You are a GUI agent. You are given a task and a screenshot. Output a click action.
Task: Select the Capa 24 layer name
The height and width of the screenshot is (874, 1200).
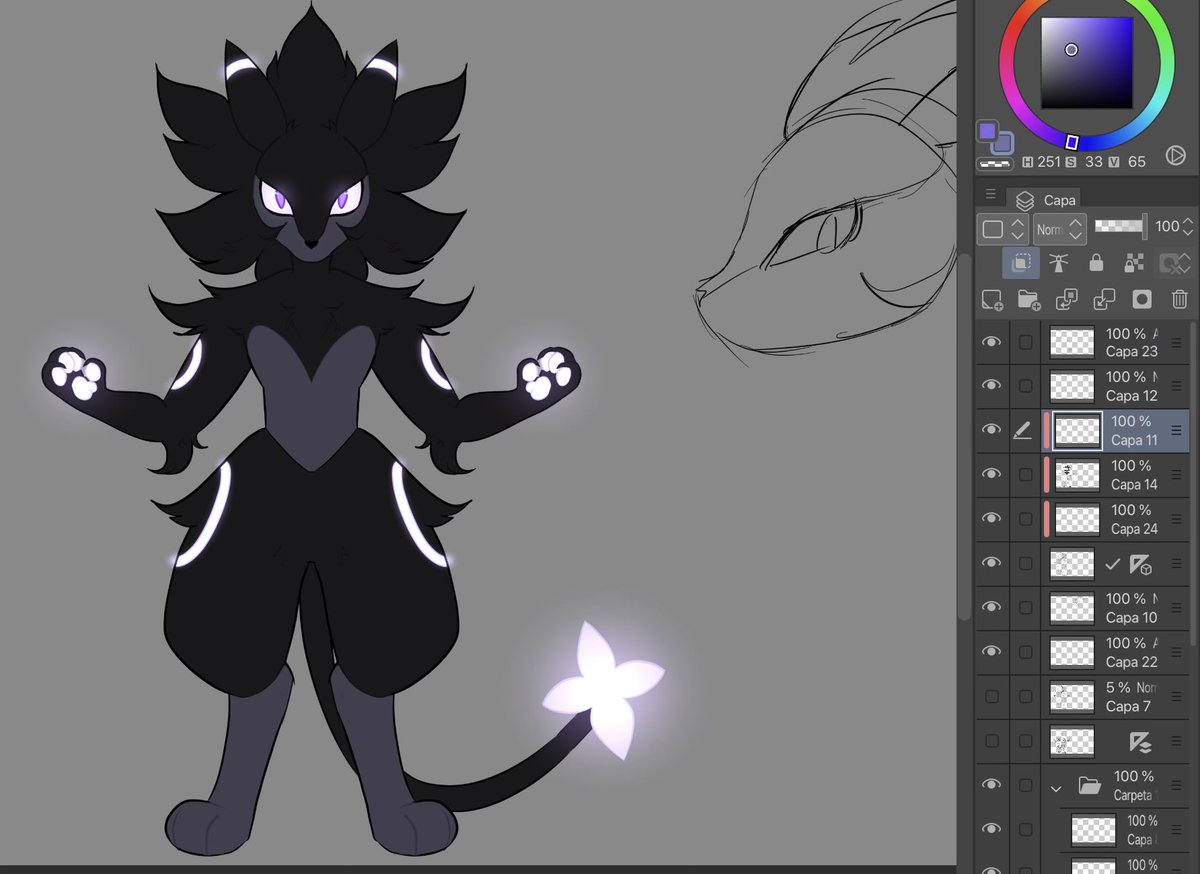pyautogui.click(x=1134, y=529)
